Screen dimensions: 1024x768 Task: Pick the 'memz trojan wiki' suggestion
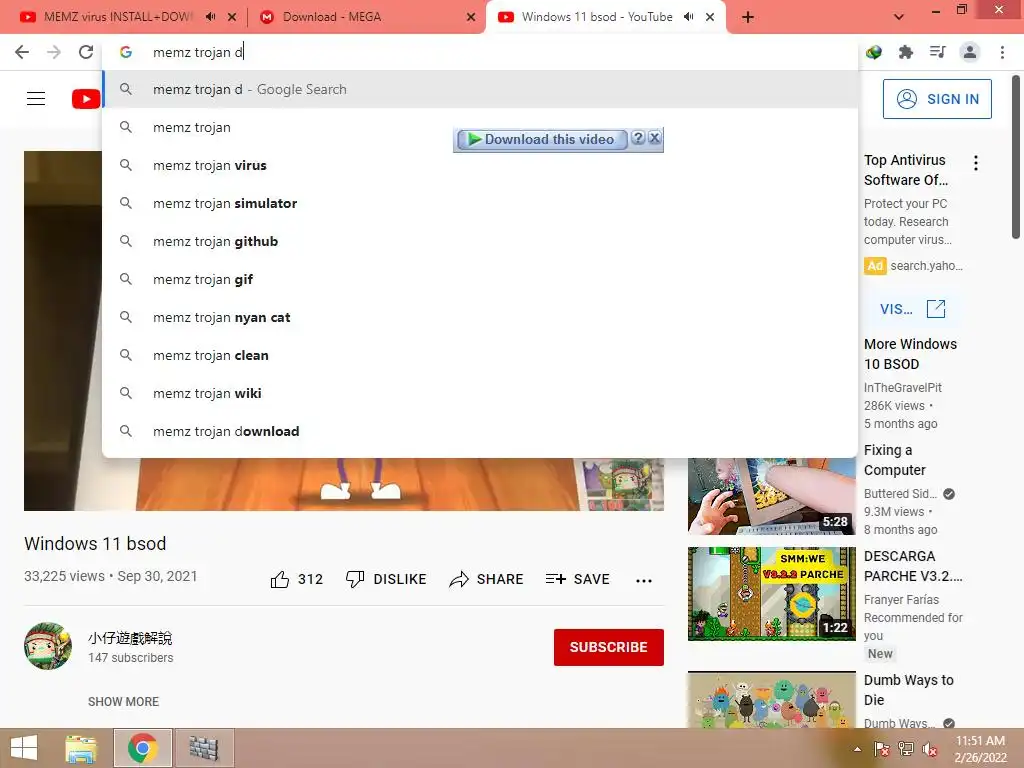pos(480,393)
